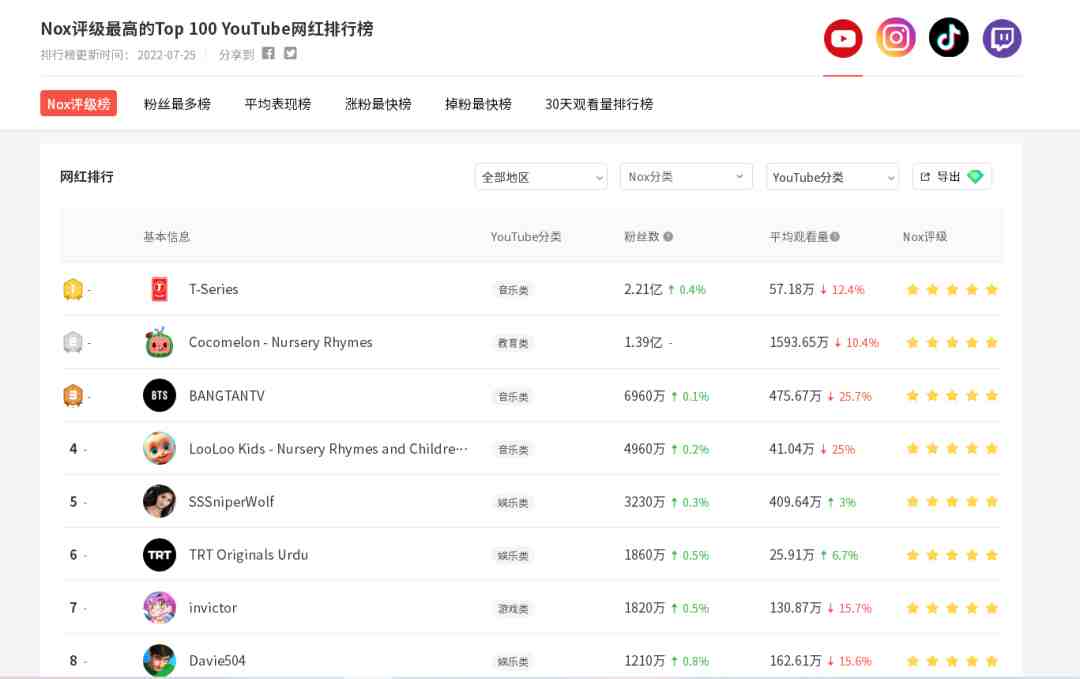Click silver rank 2 badge

(73, 342)
